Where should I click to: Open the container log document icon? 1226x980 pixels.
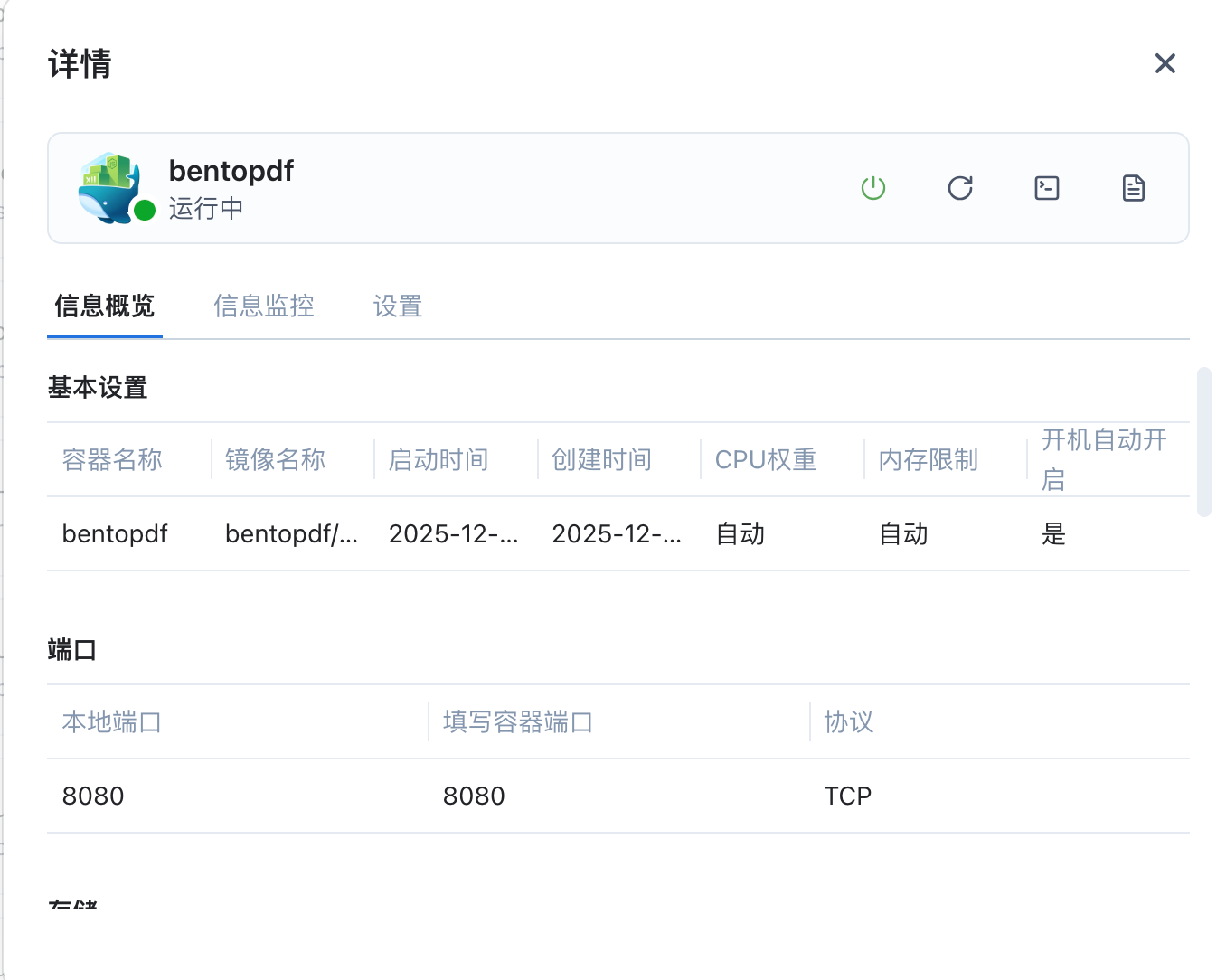point(1133,188)
